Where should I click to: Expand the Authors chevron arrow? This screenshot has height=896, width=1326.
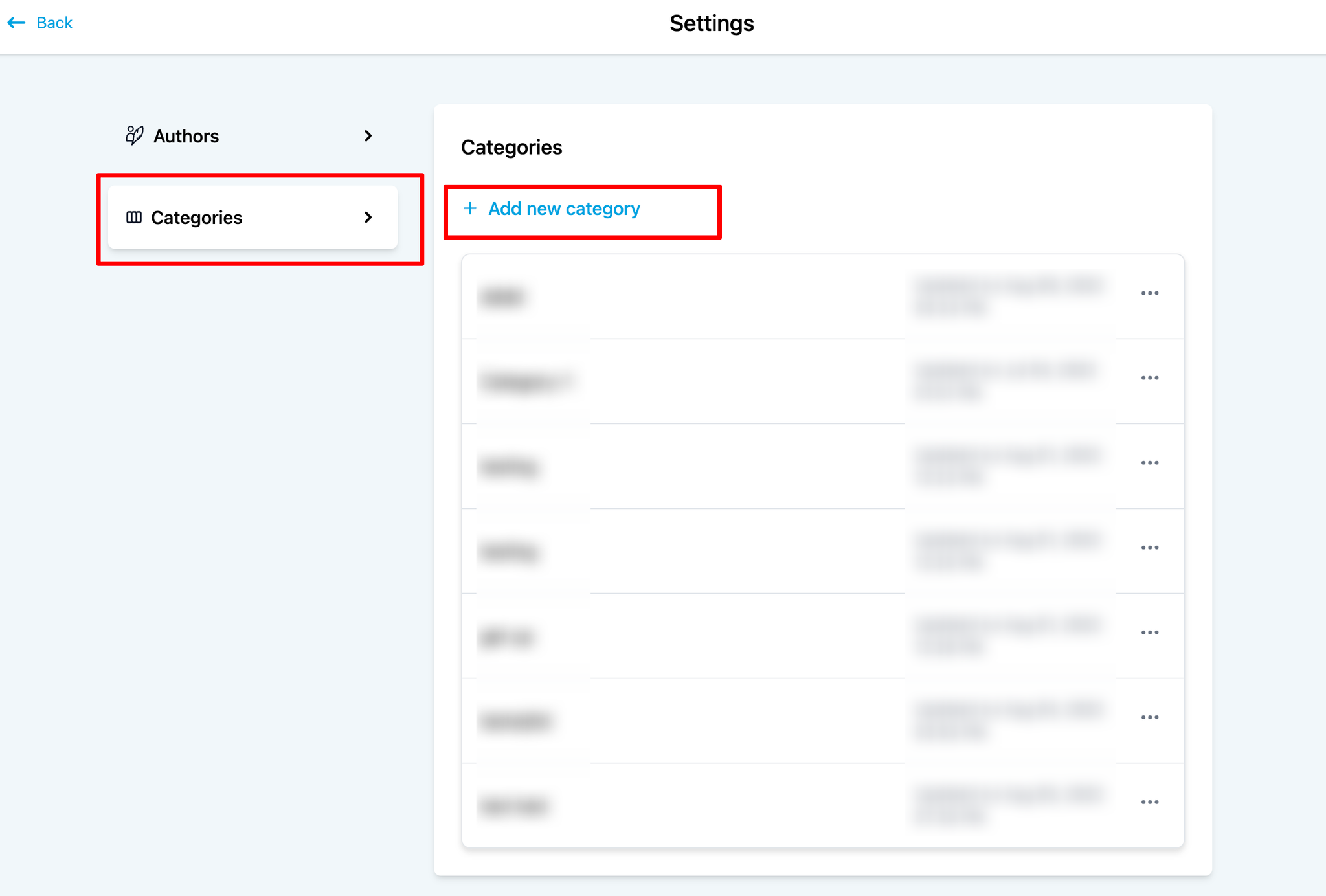[368, 136]
